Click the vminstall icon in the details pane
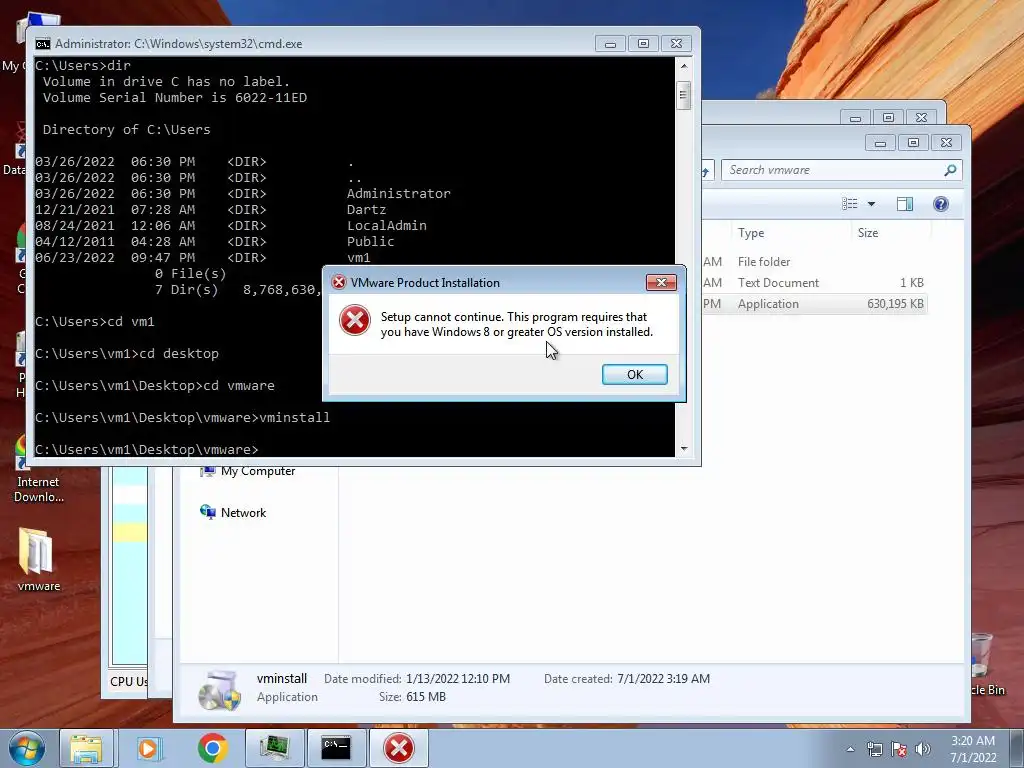The height and width of the screenshot is (768, 1024). (220, 688)
